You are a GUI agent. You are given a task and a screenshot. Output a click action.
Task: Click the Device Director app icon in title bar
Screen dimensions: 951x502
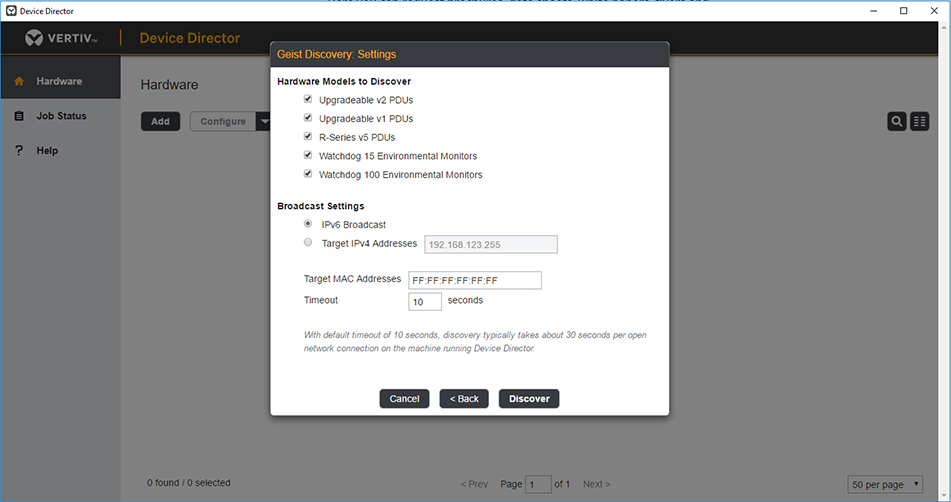coord(11,11)
